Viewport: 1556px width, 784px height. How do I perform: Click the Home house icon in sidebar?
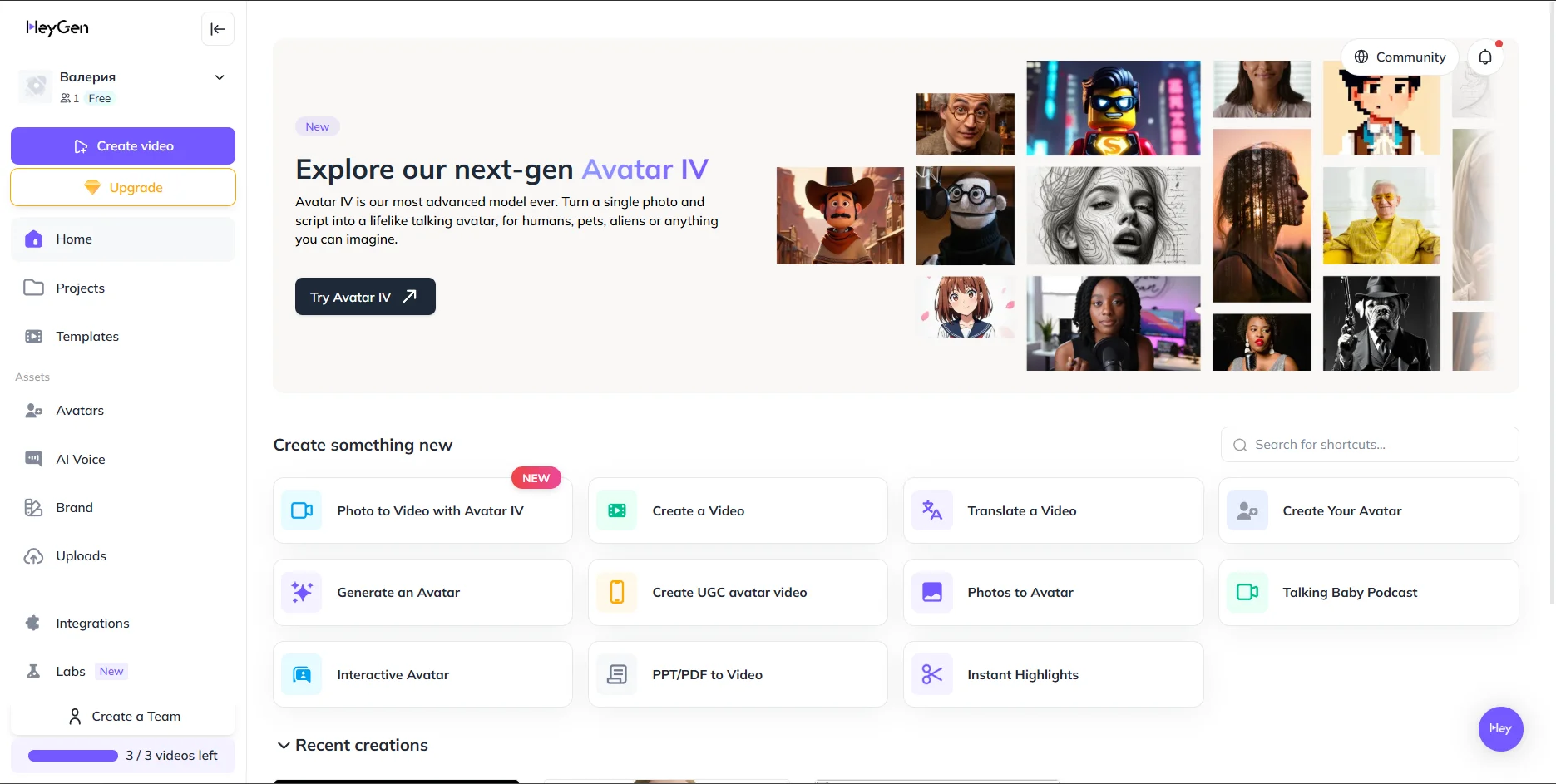(33, 239)
